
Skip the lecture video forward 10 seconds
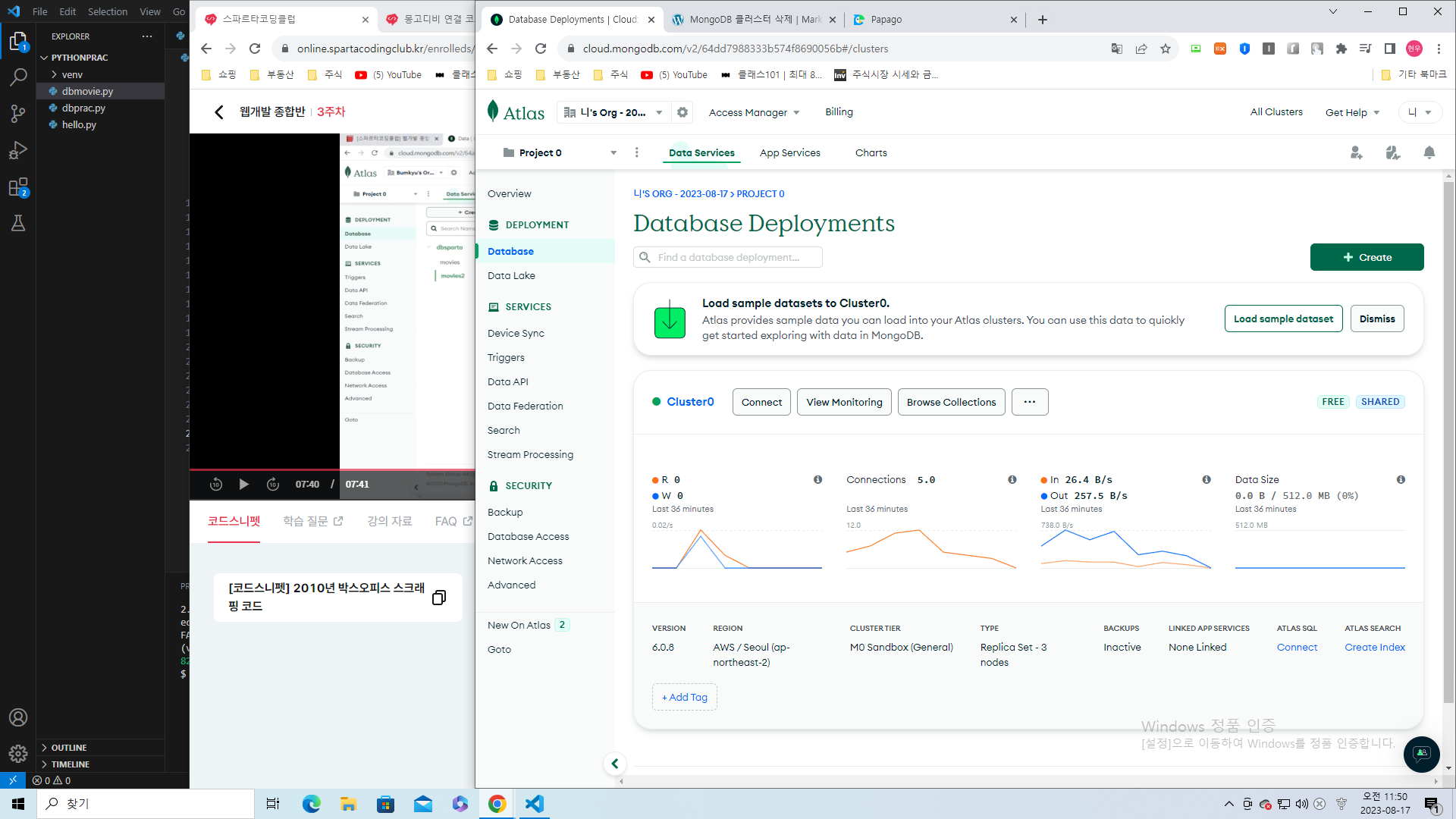point(273,484)
